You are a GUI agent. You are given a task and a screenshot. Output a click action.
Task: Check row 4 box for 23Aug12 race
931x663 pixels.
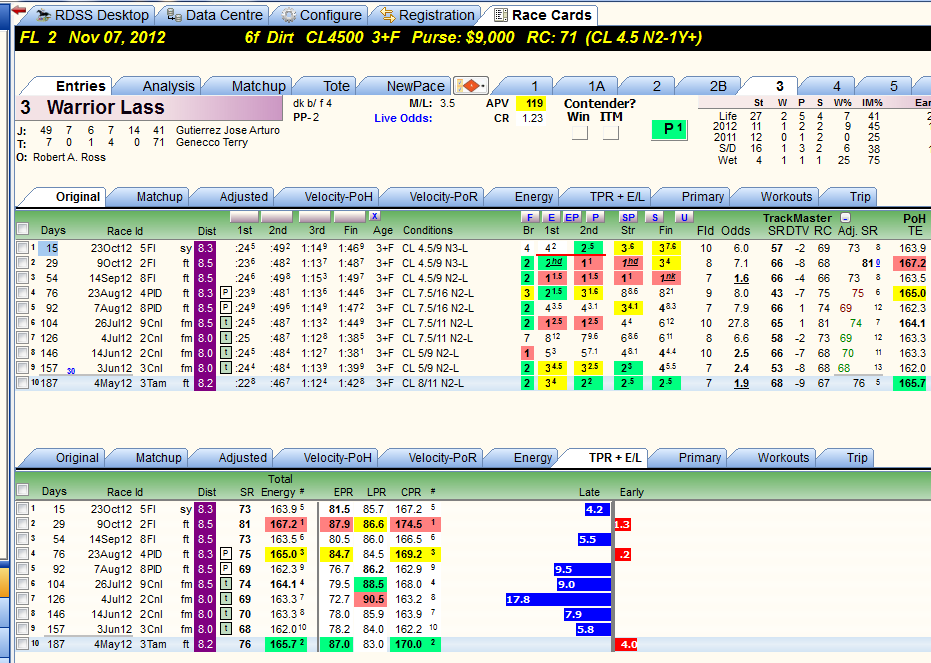[x=23, y=293]
